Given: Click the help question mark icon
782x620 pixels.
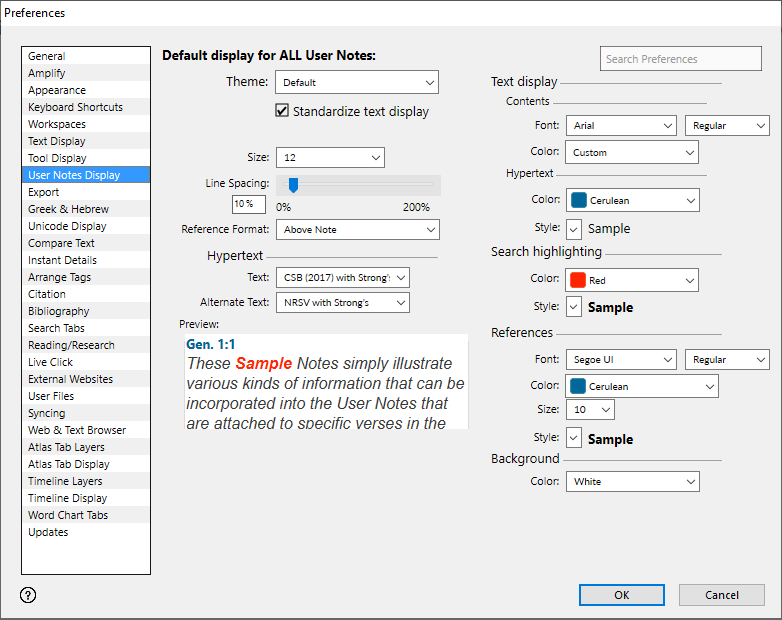Looking at the screenshot, I should pos(28,595).
